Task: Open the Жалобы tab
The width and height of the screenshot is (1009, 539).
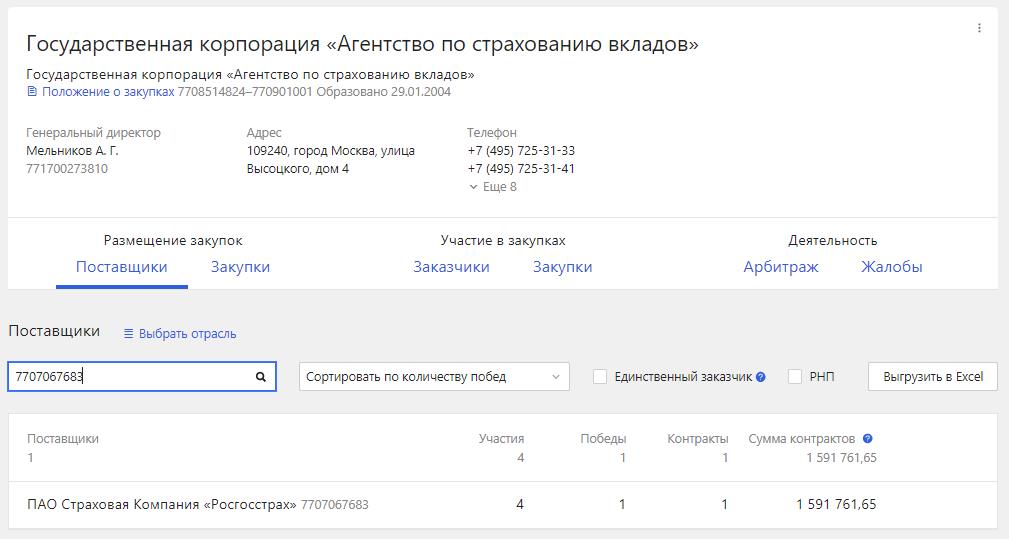Action: [x=891, y=267]
